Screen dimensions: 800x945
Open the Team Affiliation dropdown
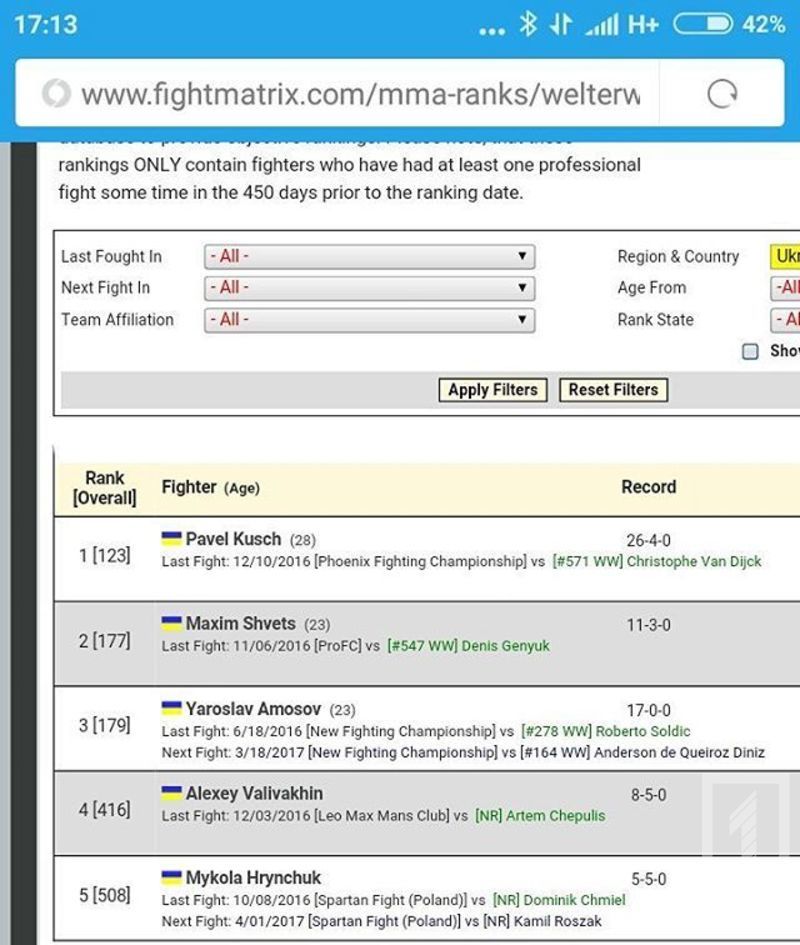[x=369, y=320]
